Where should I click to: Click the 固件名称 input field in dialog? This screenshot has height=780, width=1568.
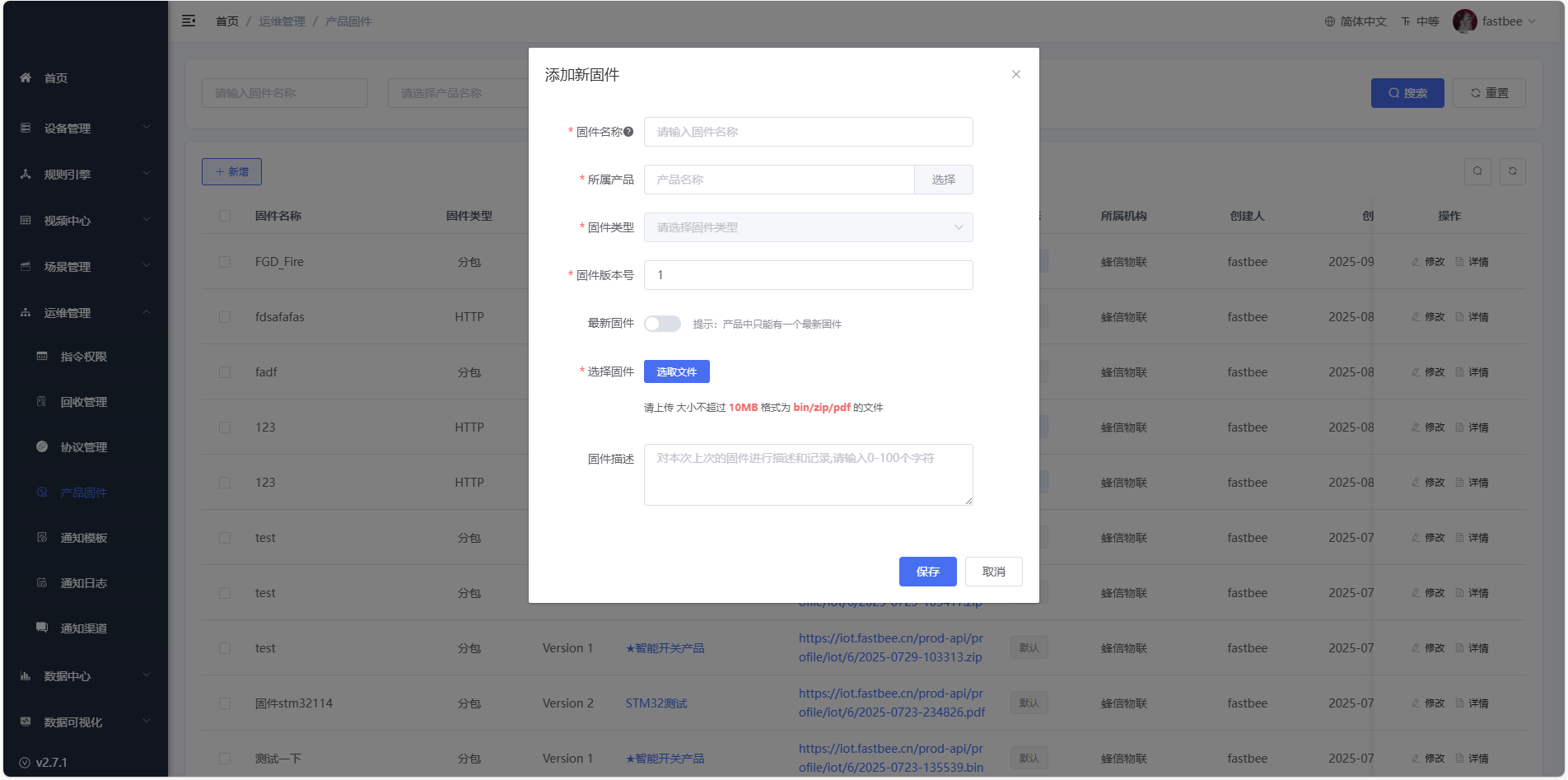[x=808, y=132]
